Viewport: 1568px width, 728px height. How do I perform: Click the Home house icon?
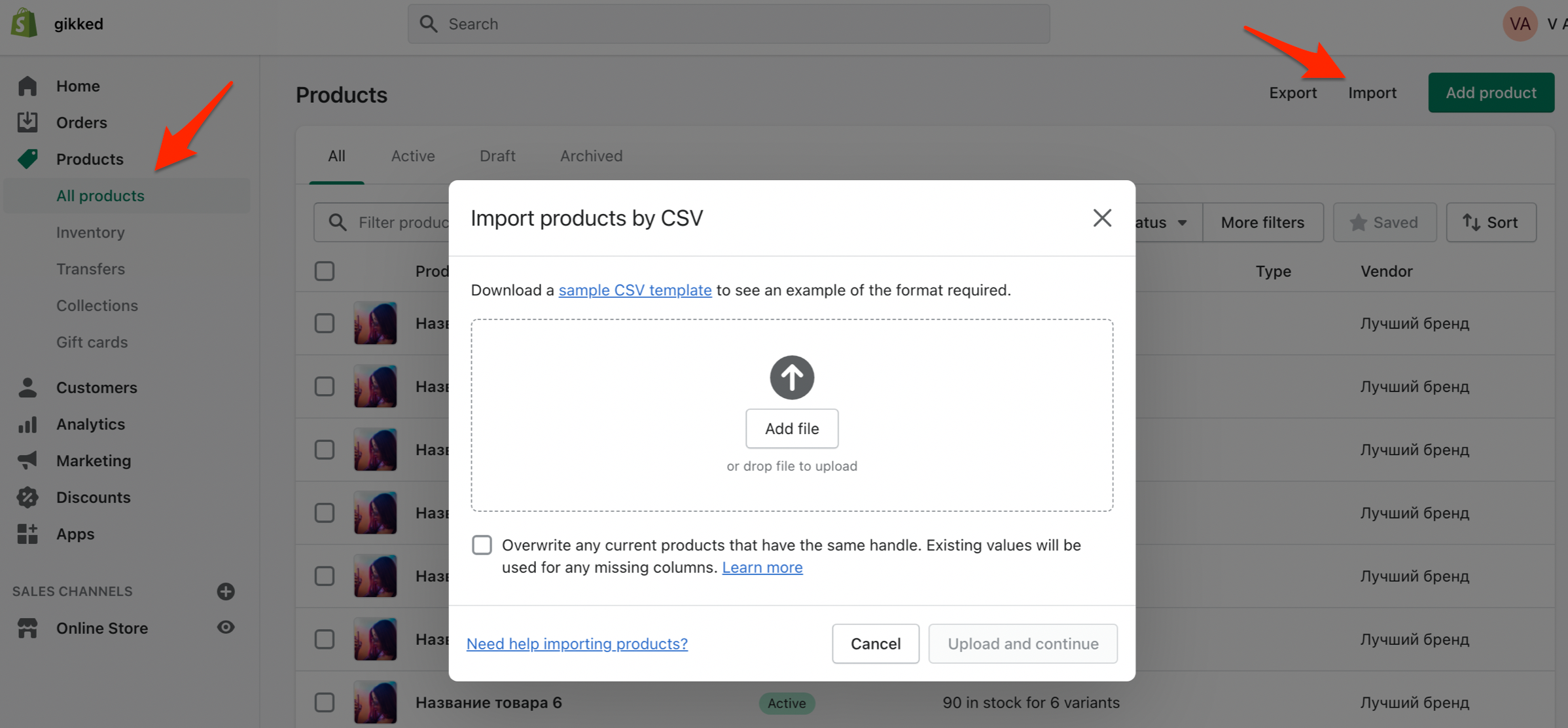pos(27,86)
